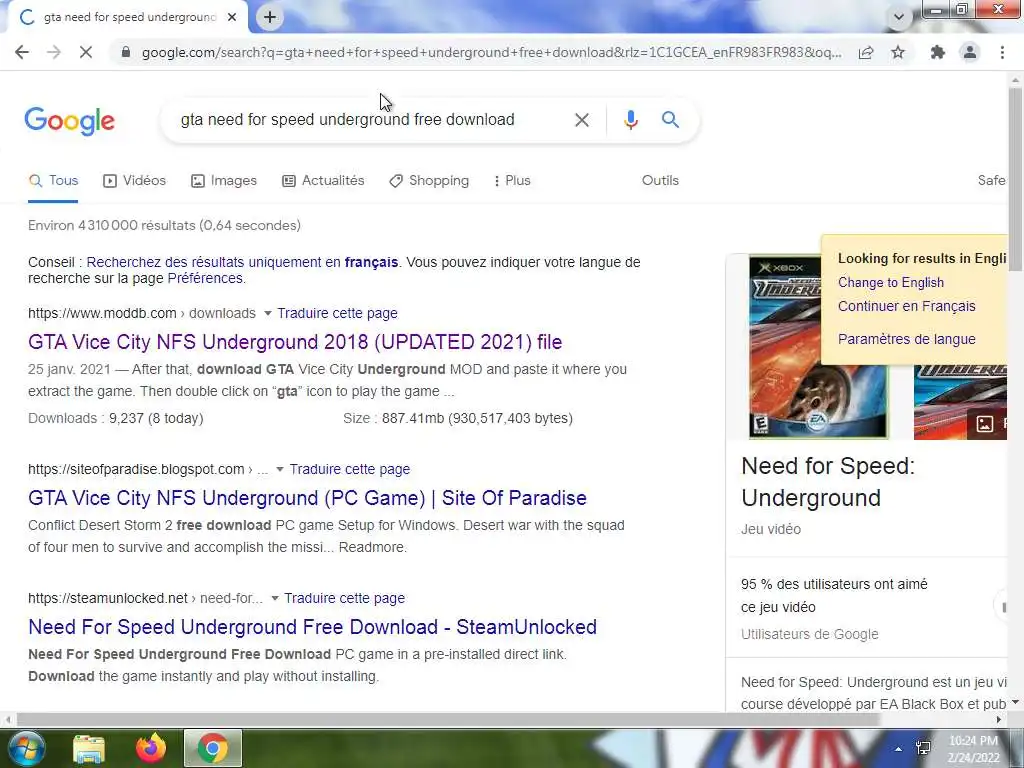Translate the moddb.com result page

point(337,313)
